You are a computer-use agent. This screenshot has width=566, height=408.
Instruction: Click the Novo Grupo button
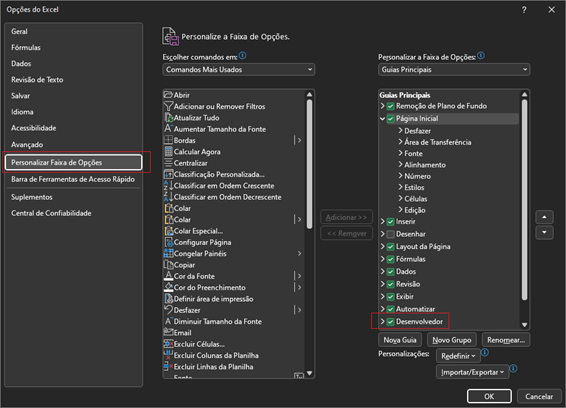452,340
